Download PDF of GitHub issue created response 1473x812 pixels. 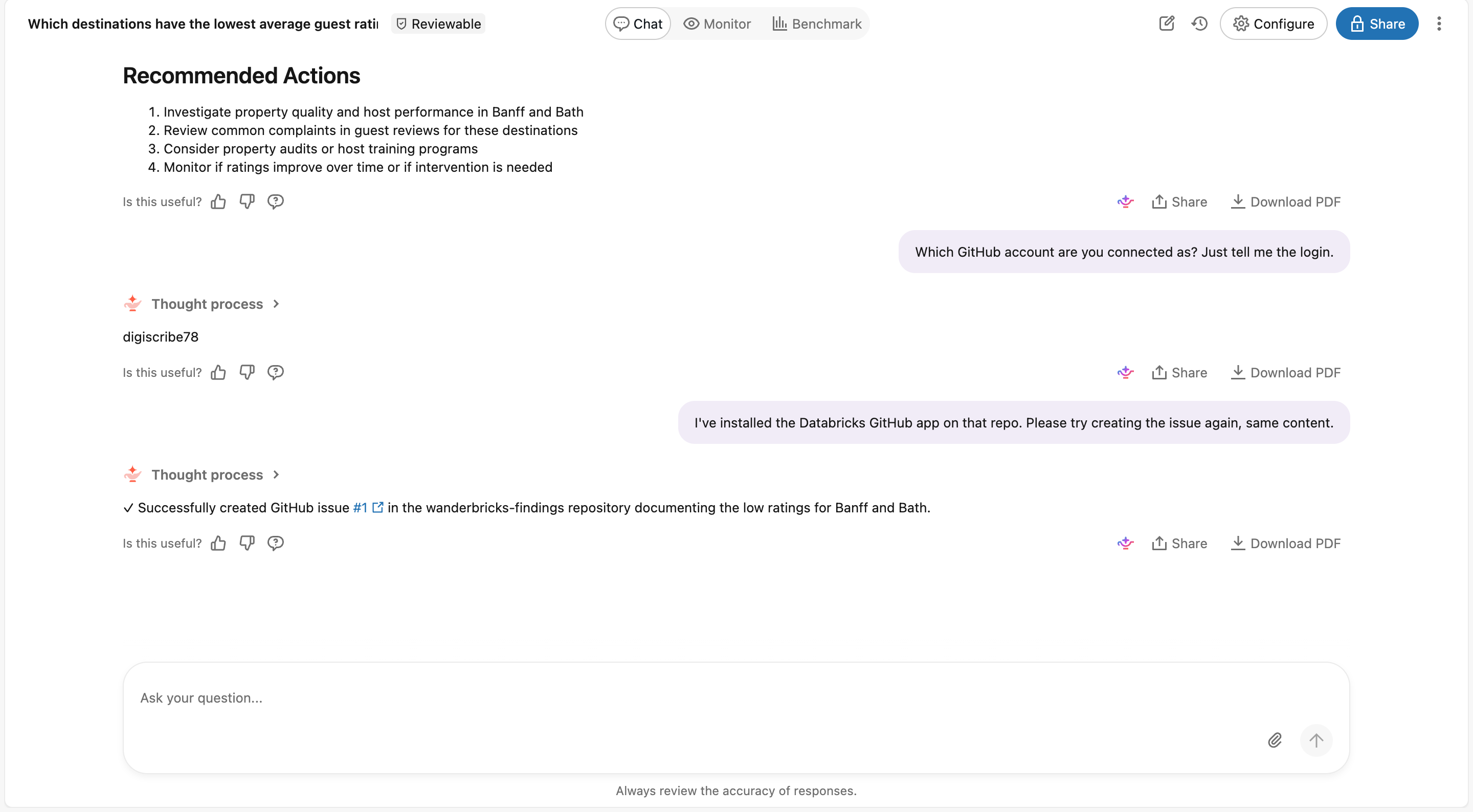tap(1285, 543)
